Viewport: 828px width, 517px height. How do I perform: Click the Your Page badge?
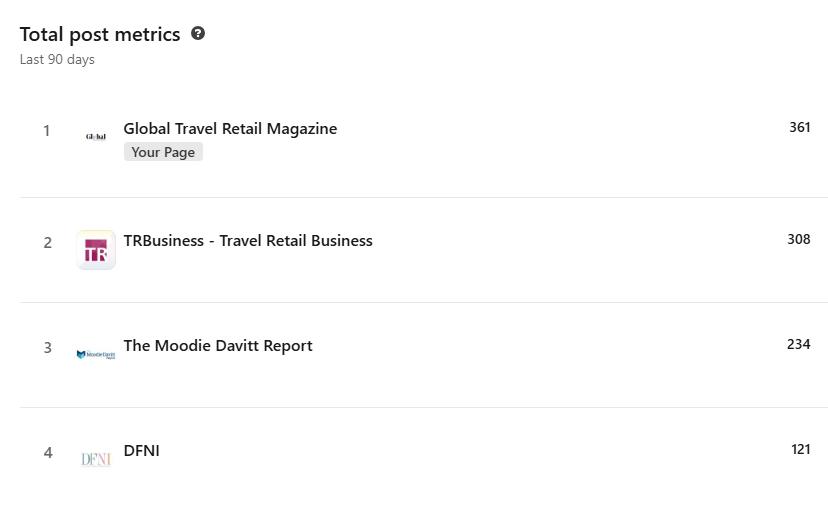click(x=163, y=152)
